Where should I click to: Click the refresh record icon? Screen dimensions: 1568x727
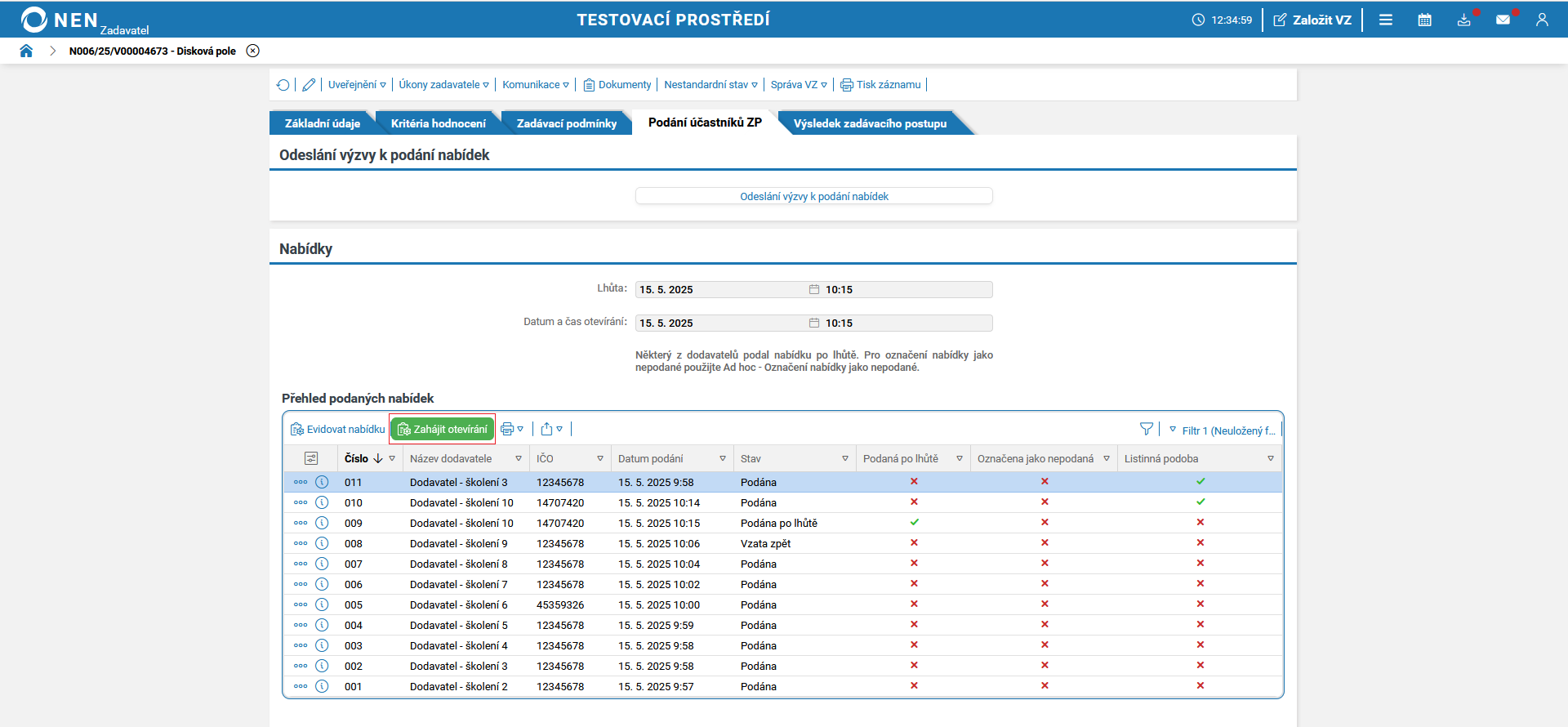tap(283, 85)
